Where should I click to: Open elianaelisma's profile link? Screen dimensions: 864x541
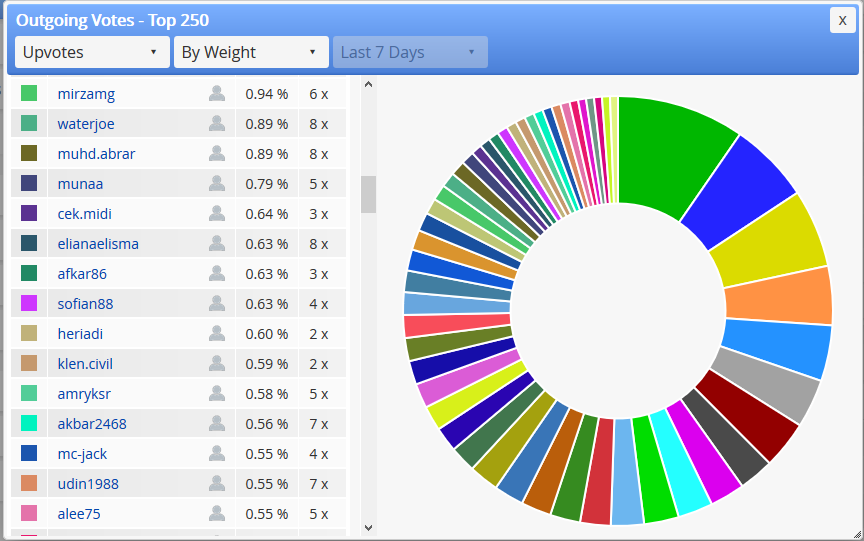click(98, 244)
